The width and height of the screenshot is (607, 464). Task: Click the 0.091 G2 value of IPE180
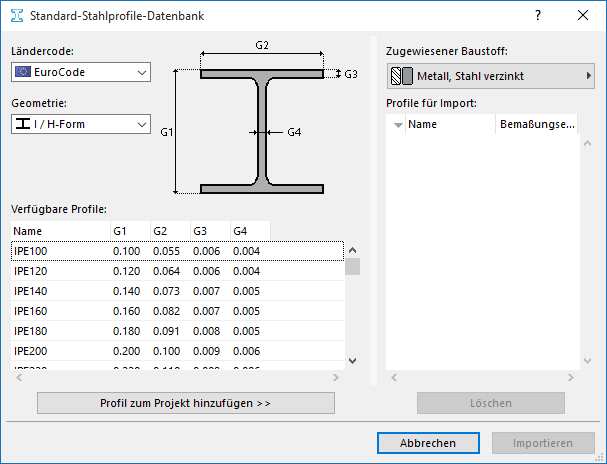pos(166,331)
